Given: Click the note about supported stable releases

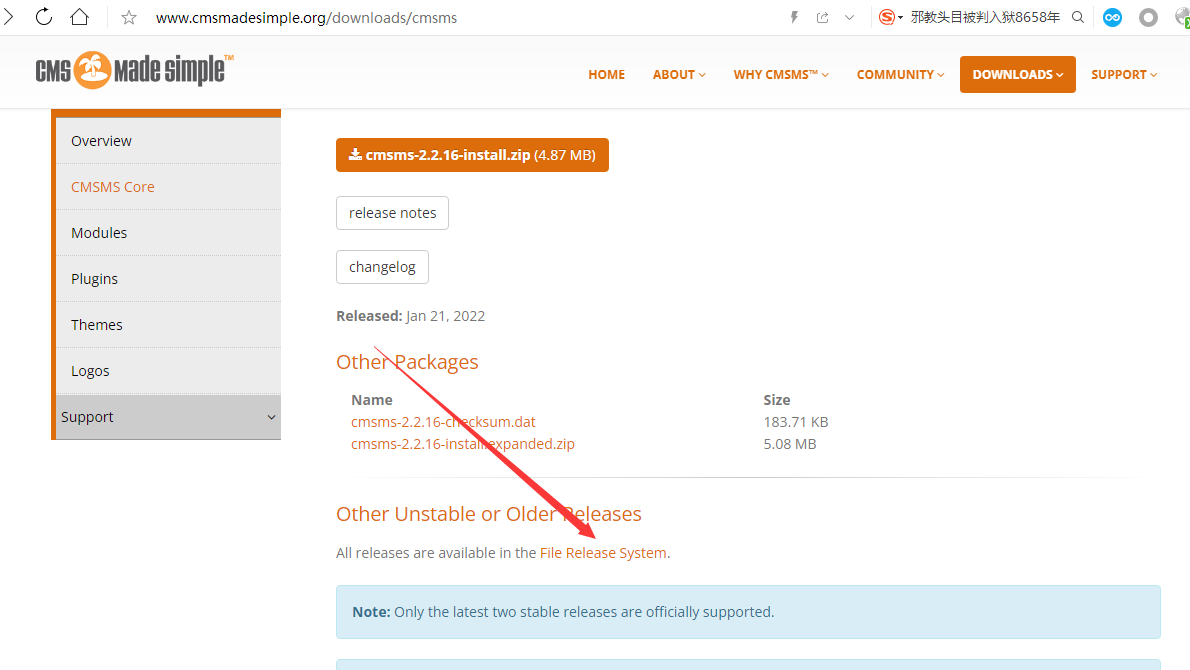Looking at the screenshot, I should [x=748, y=612].
